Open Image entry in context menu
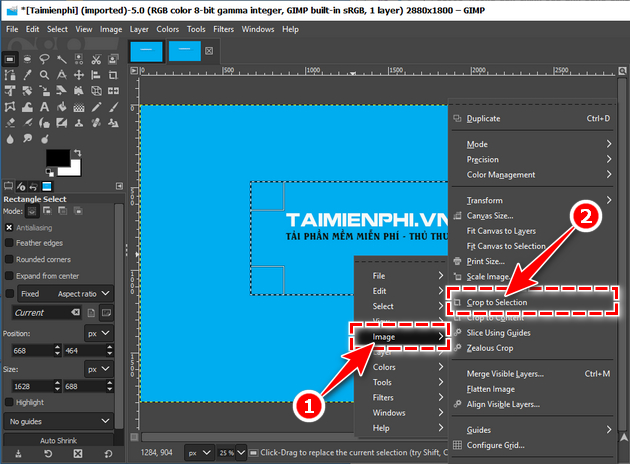The image size is (630, 464). (400, 337)
